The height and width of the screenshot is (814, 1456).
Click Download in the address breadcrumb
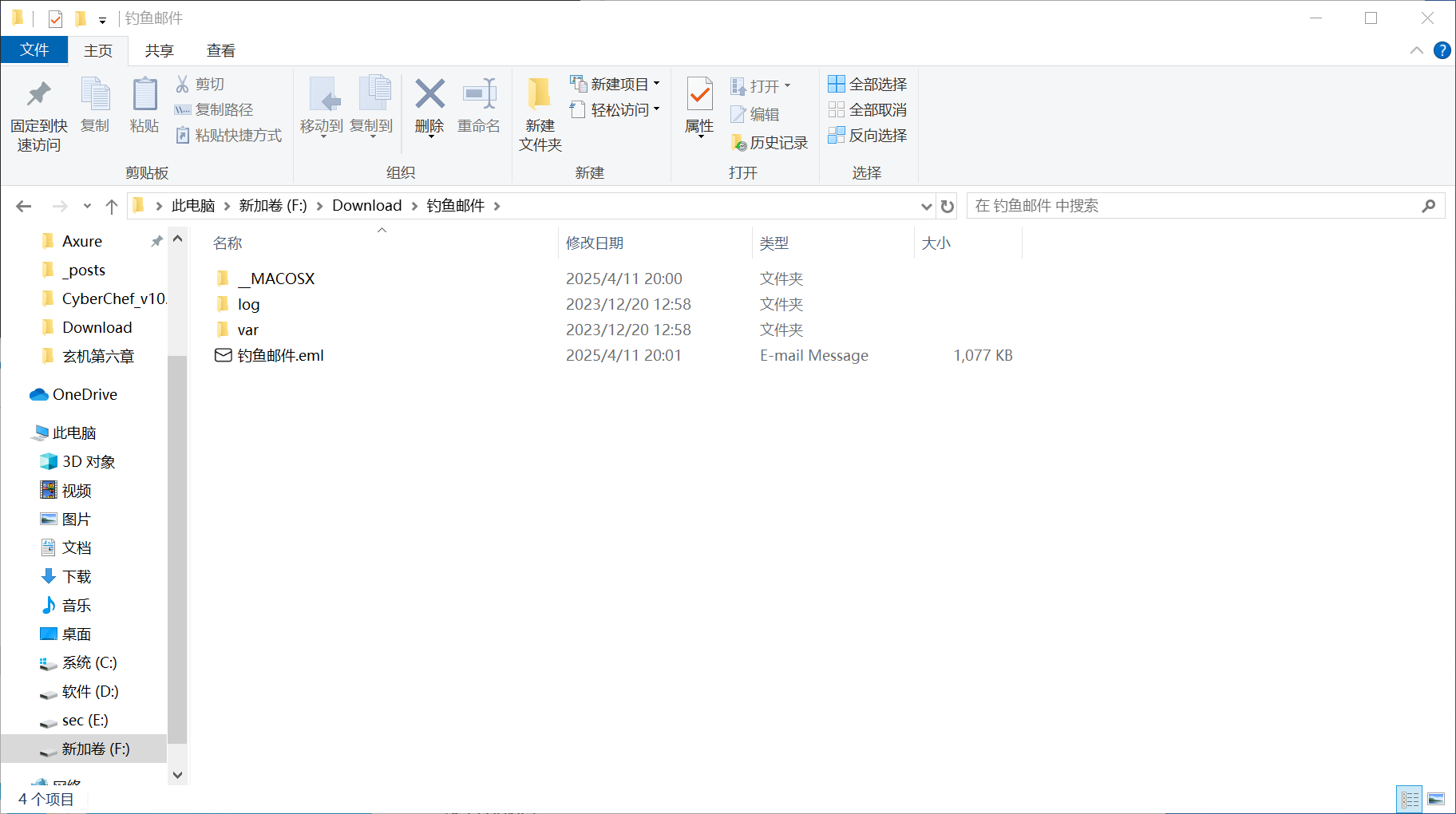point(366,206)
